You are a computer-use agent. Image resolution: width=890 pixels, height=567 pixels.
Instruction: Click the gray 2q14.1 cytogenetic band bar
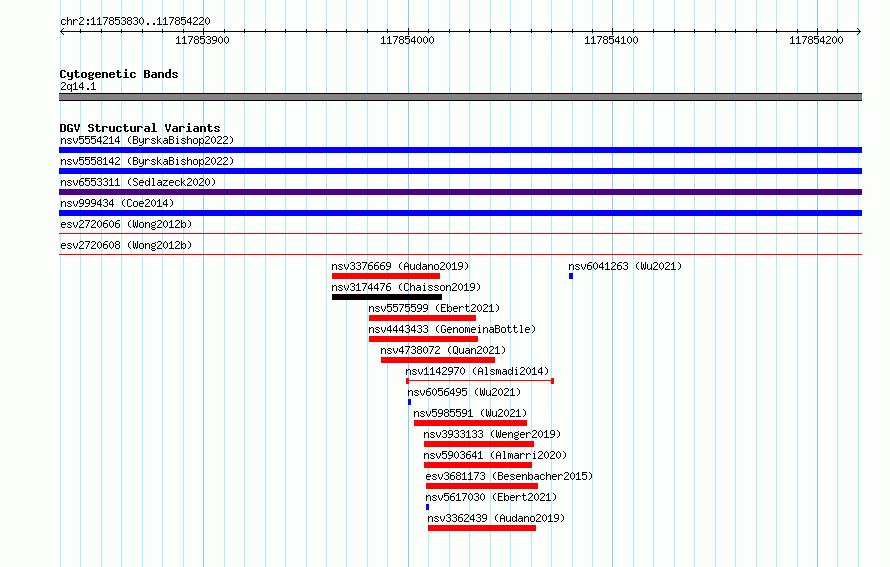coord(460,97)
